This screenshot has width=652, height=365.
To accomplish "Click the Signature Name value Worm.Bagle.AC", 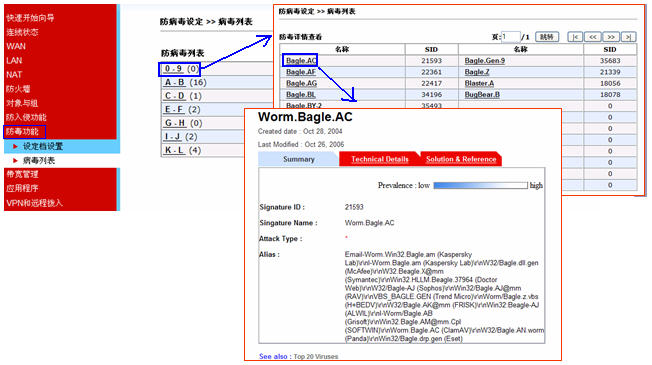I will [369, 223].
